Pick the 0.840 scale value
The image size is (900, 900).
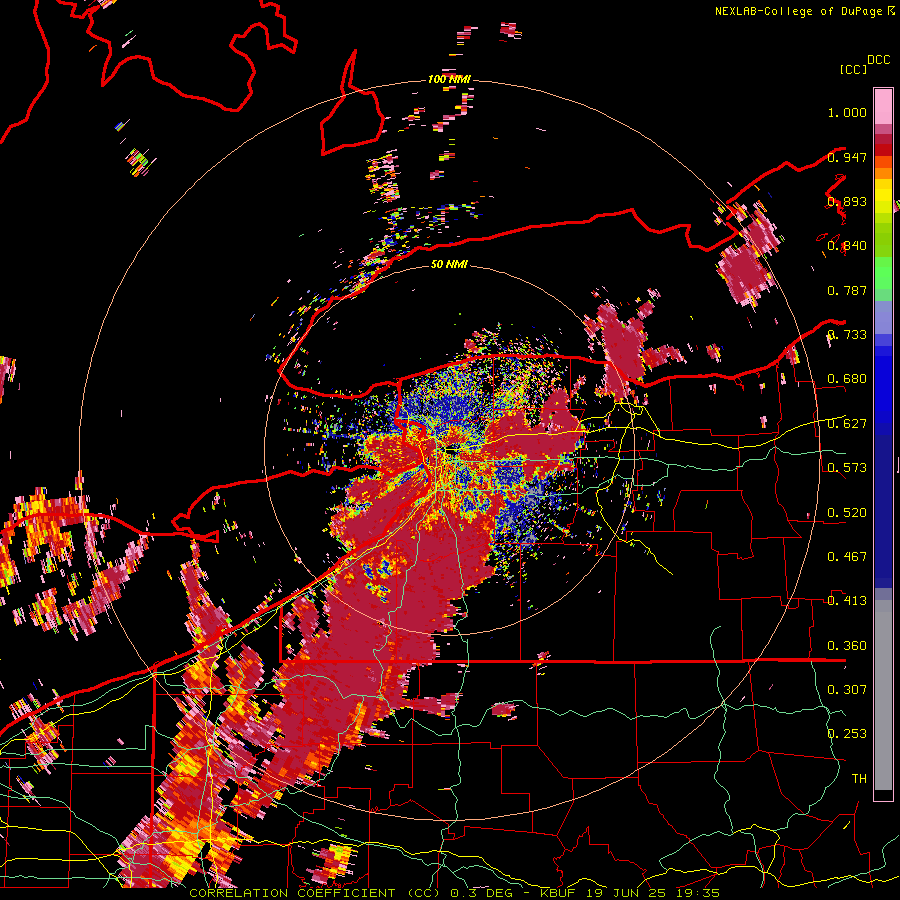point(847,246)
